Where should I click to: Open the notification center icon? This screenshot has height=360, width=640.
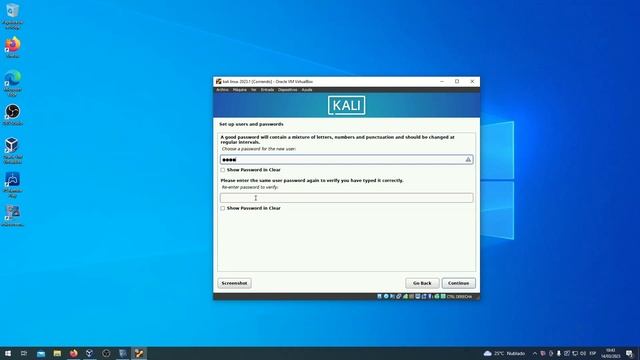tap(629, 353)
